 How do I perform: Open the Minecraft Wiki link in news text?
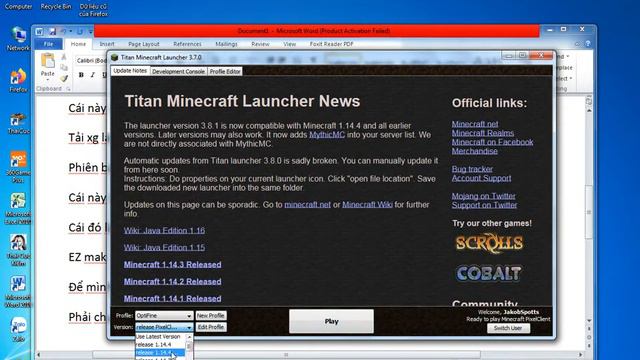pos(367,204)
